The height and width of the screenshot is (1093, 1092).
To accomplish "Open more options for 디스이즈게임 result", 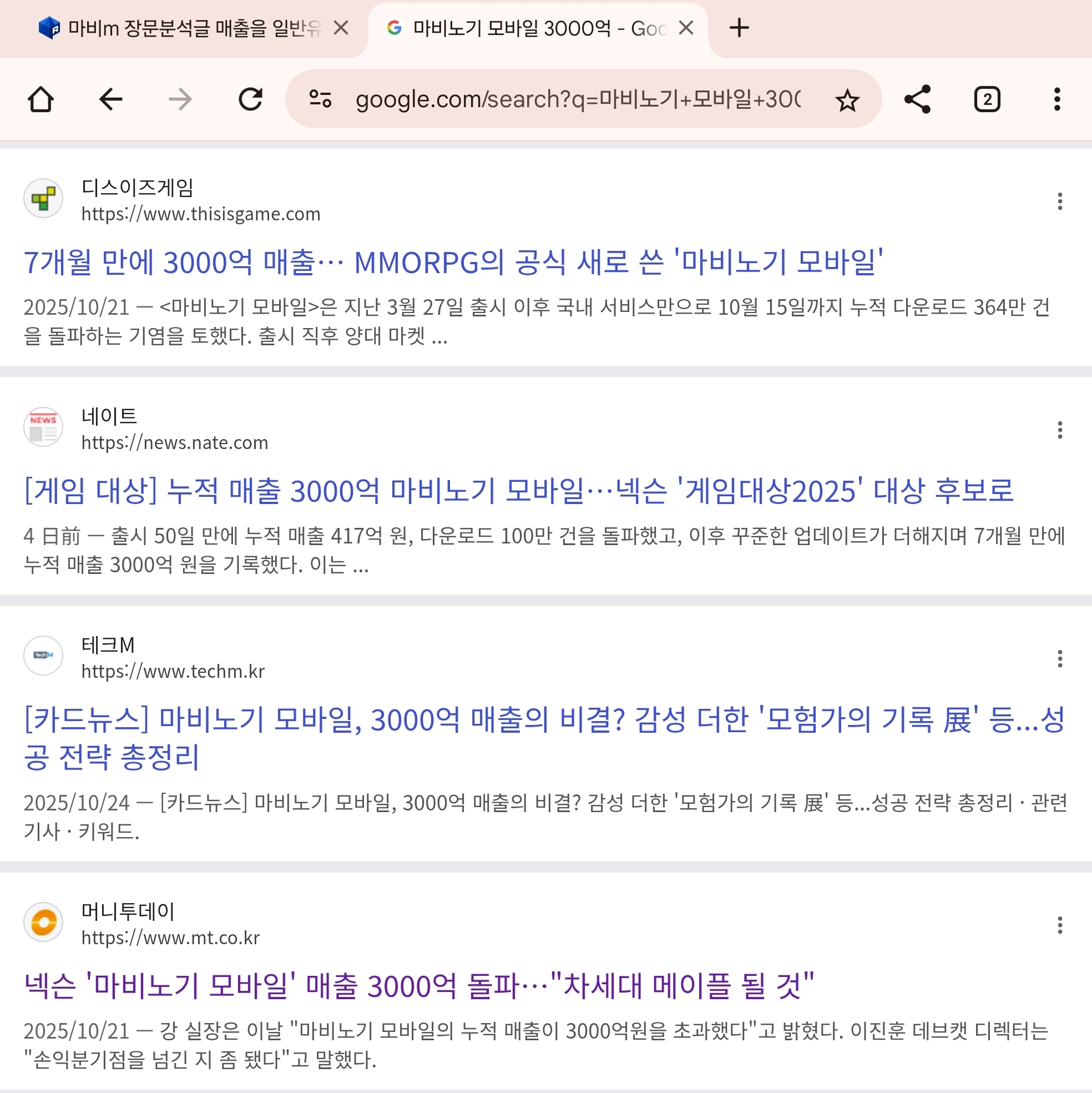I will click(1060, 202).
